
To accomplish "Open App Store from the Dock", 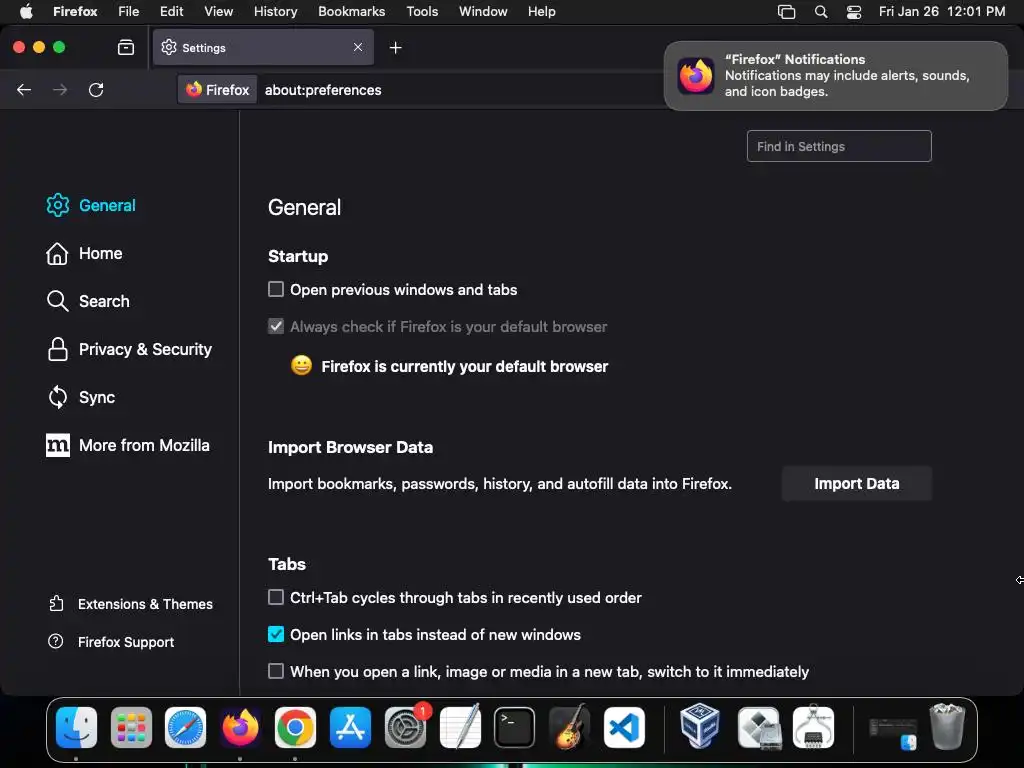I will (x=351, y=727).
